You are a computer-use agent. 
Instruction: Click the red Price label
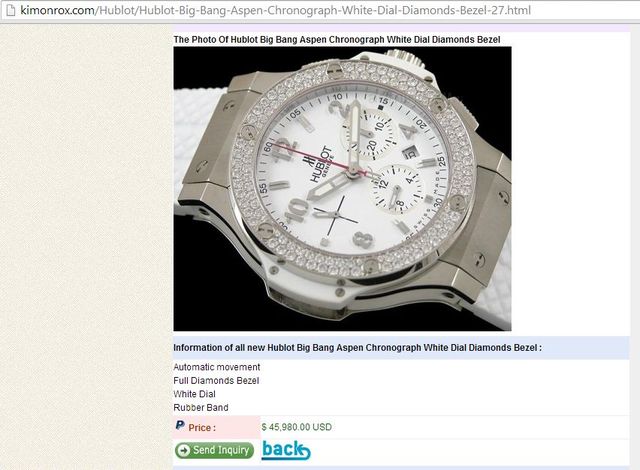tap(202, 428)
